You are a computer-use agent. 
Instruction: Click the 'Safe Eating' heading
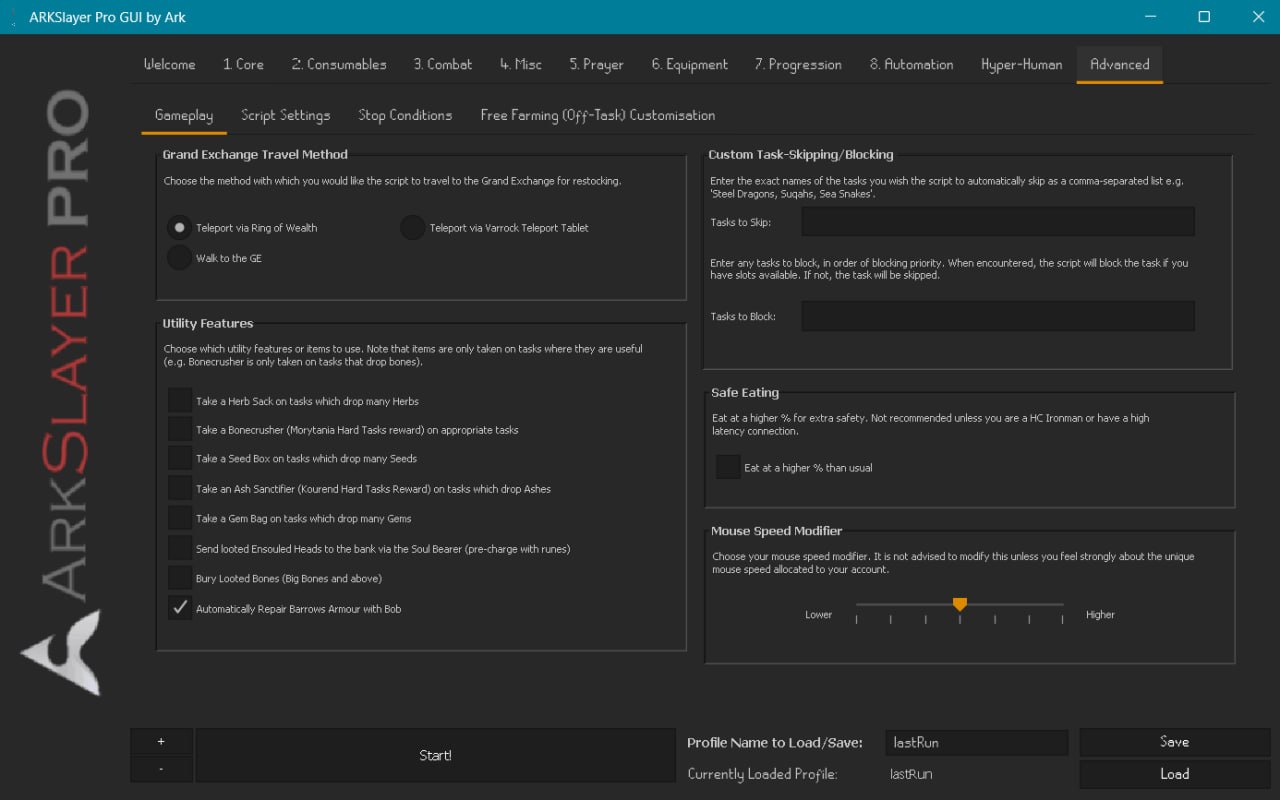coord(745,393)
